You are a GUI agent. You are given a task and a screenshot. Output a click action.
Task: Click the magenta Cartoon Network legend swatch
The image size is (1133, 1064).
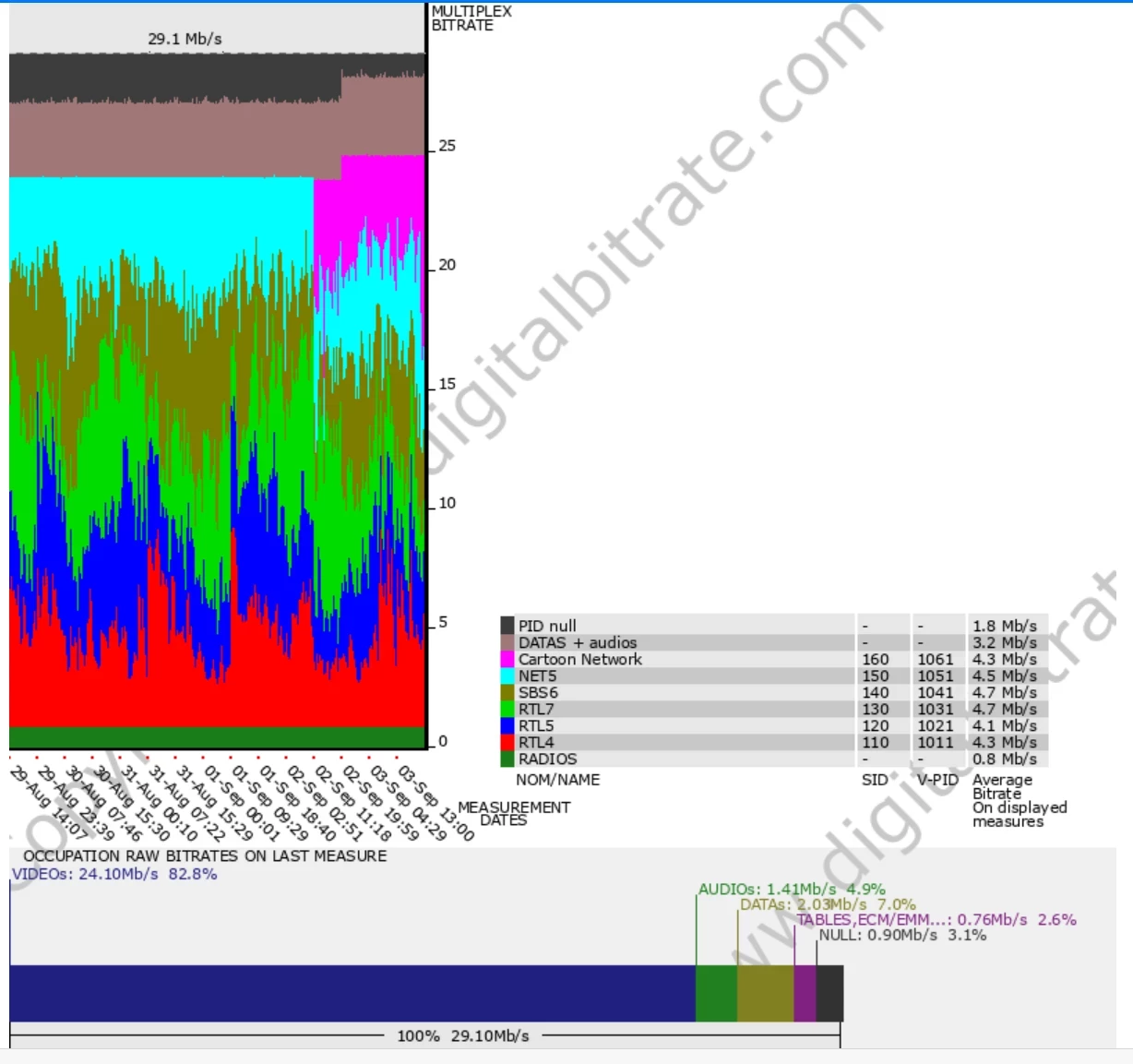coord(507,659)
